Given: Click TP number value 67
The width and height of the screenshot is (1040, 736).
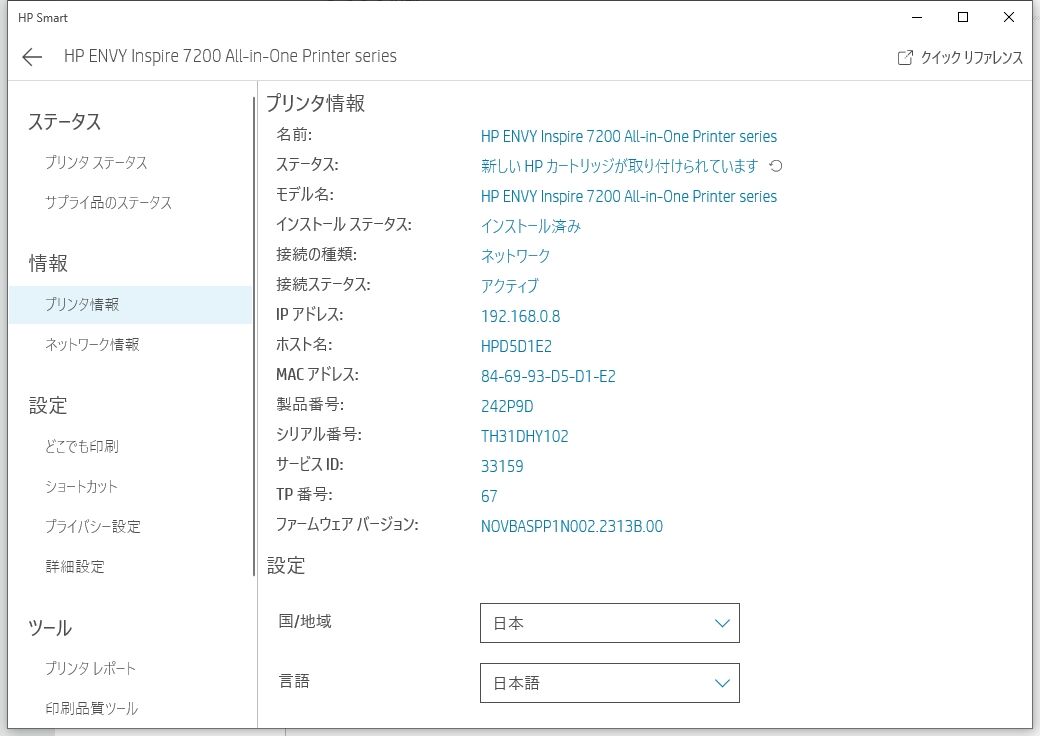Looking at the screenshot, I should pos(489,497).
